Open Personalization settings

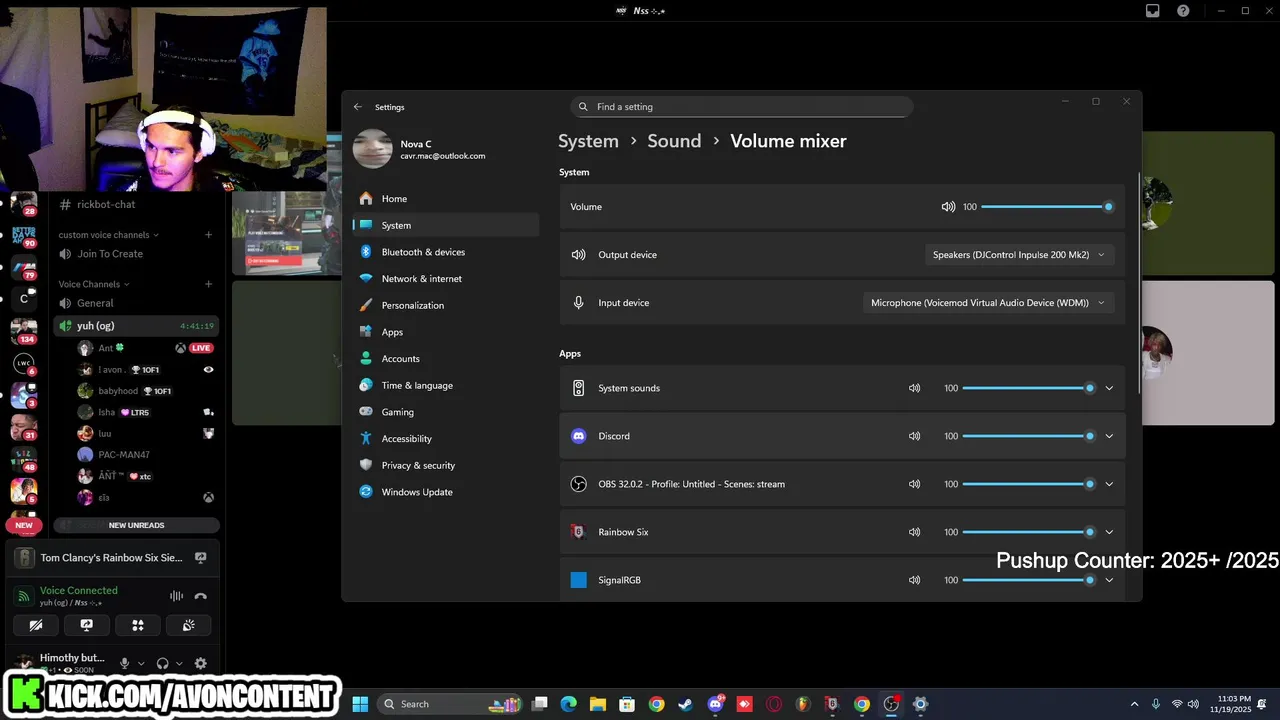[x=446, y=305]
